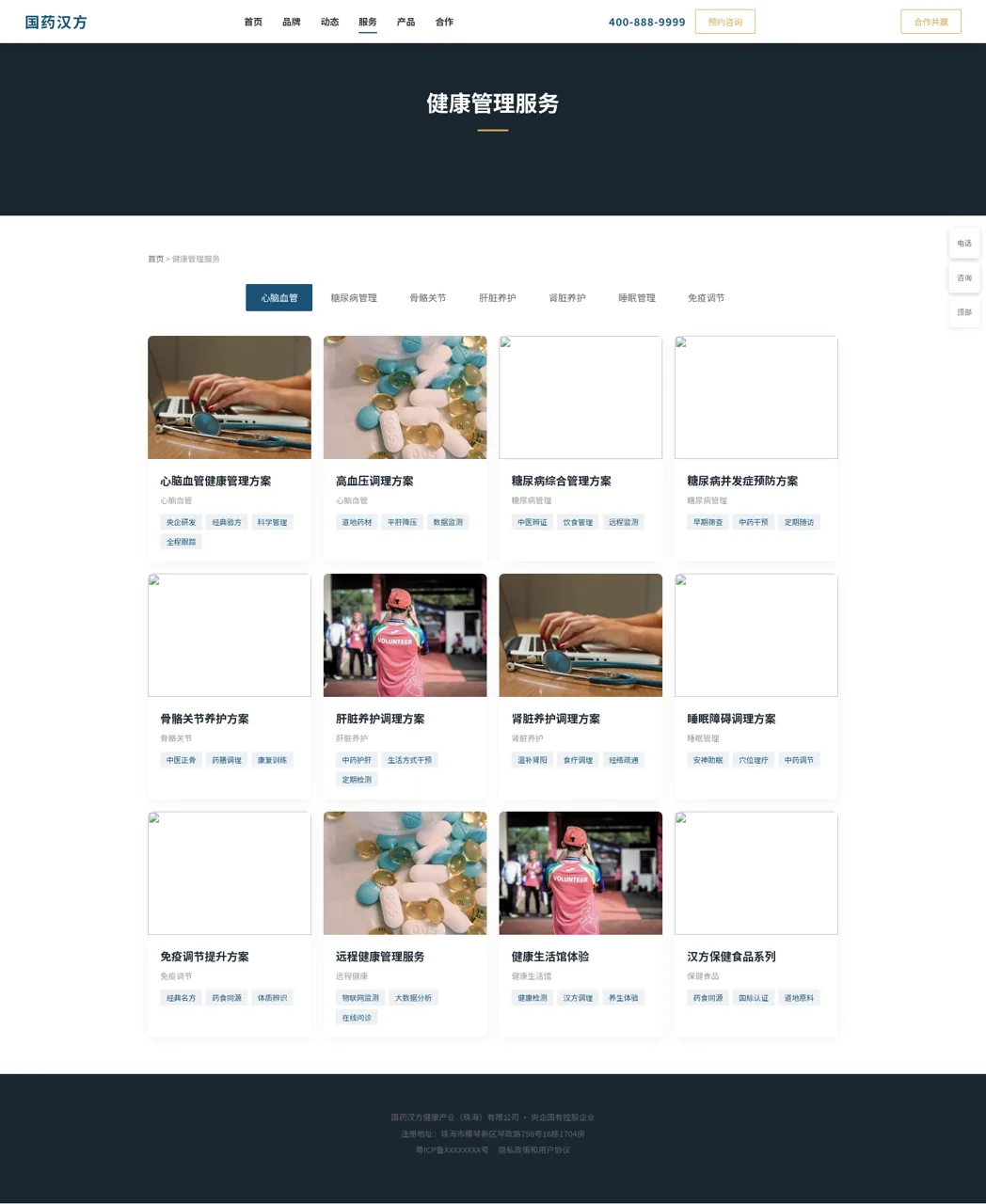Open 肝脏养护调理方案 volunteer photo

[405, 635]
